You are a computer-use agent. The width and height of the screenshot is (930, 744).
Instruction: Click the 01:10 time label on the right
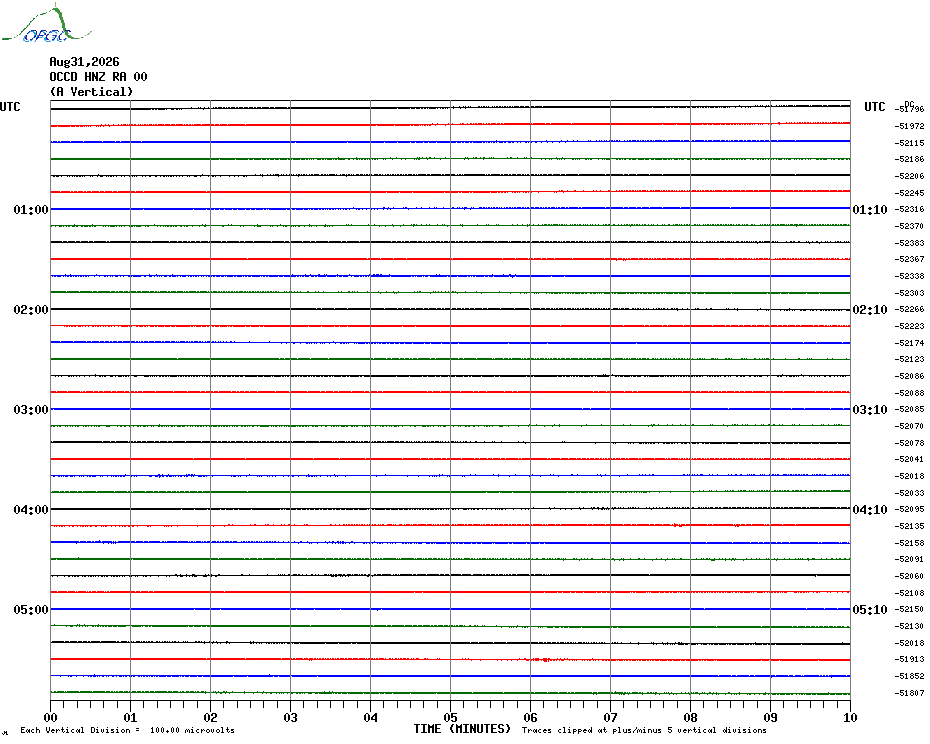tap(870, 209)
